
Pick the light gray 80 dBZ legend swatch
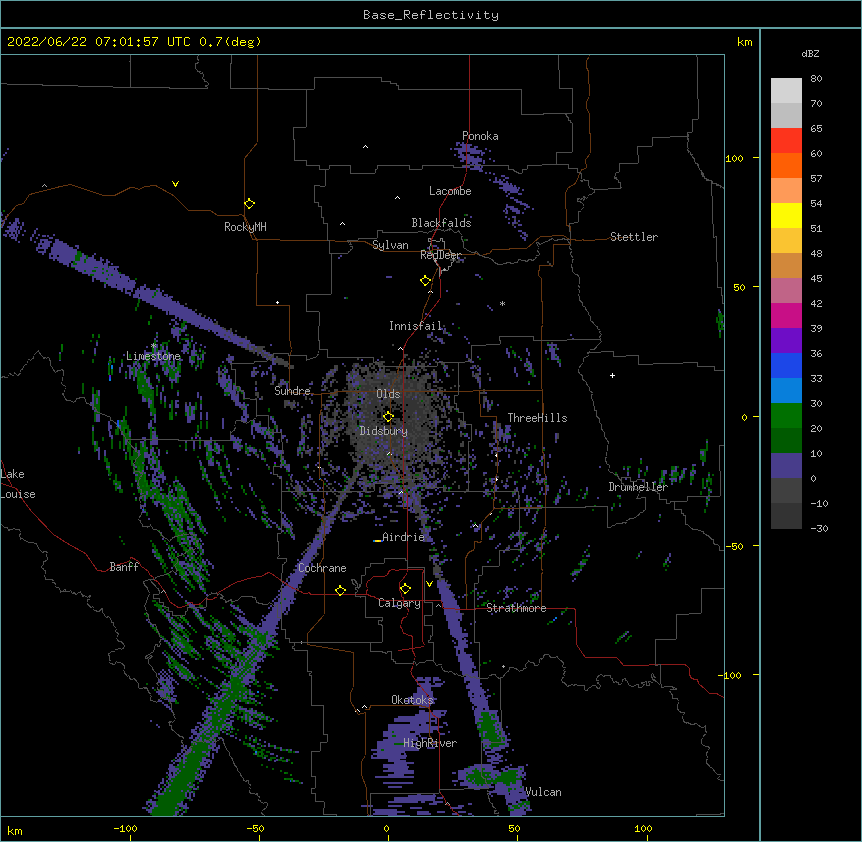pyautogui.click(x=786, y=91)
